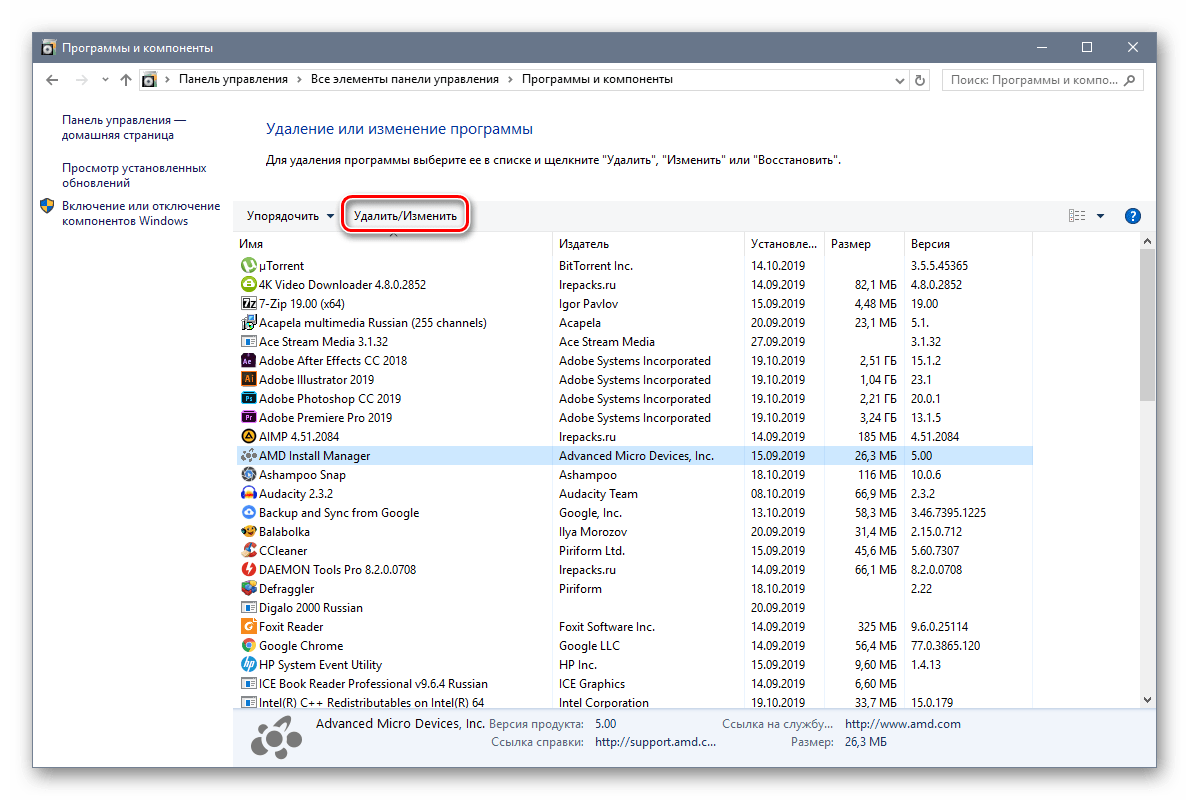Click the vertical scrollbar thumb
Viewport: 1189px width, 800px height.
1147,325
